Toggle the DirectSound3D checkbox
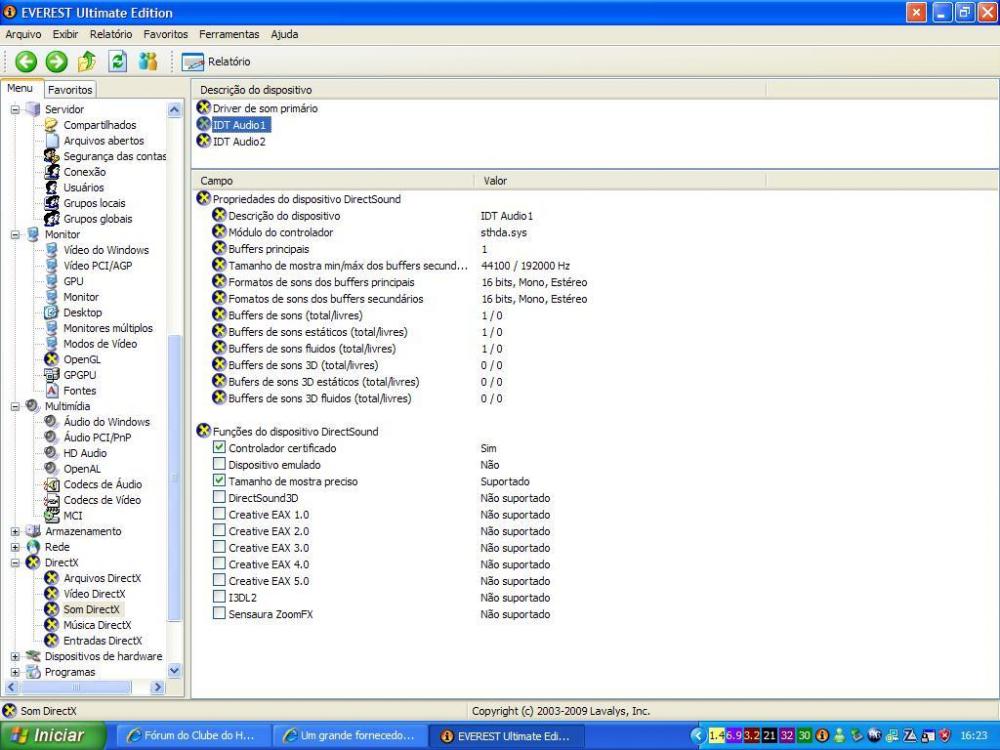The image size is (1000, 750). point(219,498)
